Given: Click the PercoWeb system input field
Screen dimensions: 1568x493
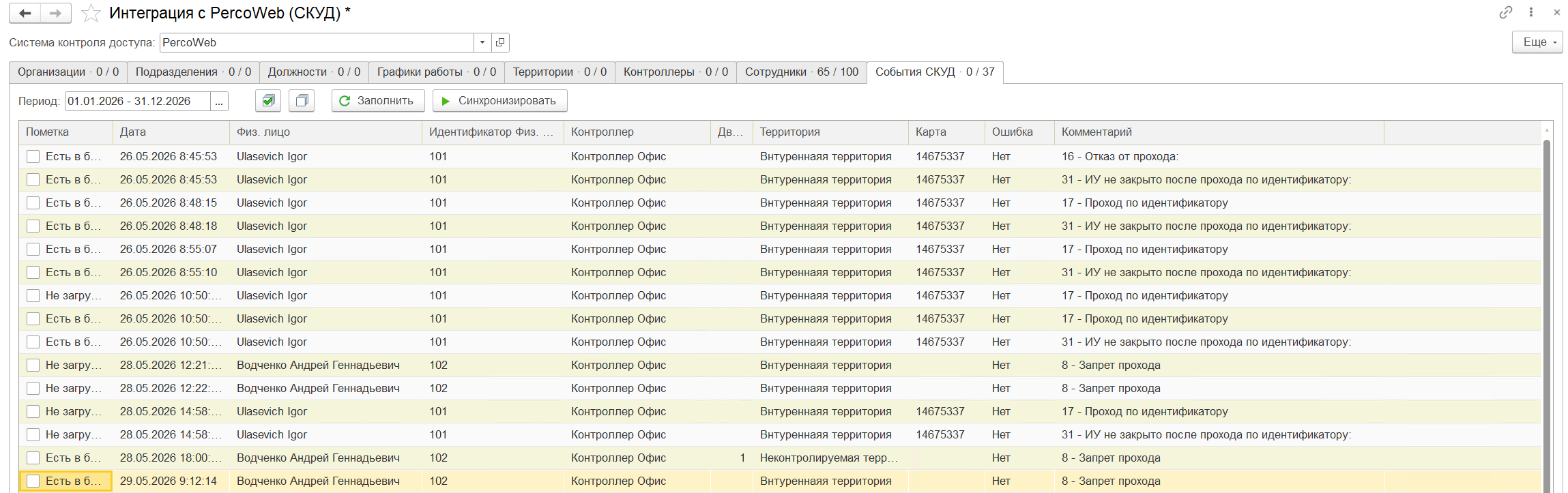Looking at the screenshot, I should 317,42.
